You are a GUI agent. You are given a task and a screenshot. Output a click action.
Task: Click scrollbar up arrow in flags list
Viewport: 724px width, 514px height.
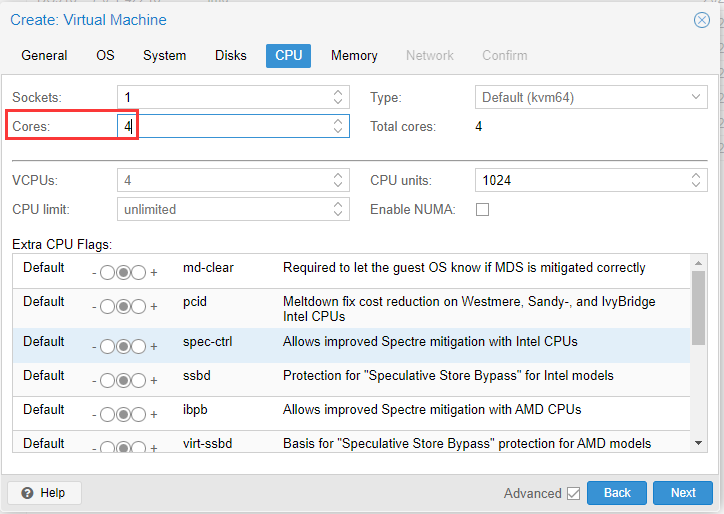coord(697,263)
